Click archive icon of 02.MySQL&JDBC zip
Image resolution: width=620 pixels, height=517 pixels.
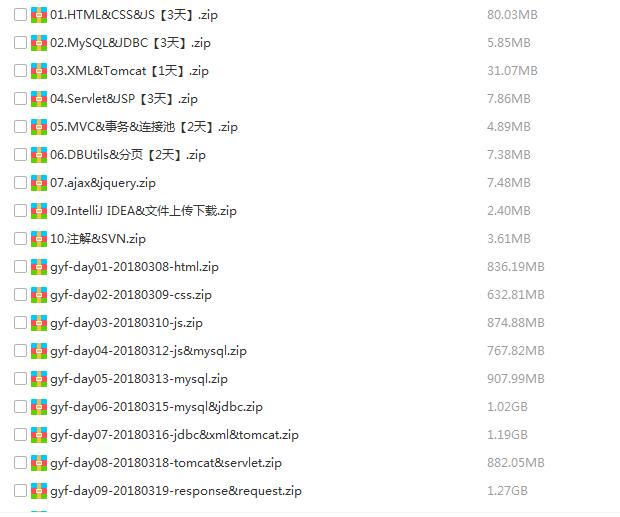tap(39, 43)
